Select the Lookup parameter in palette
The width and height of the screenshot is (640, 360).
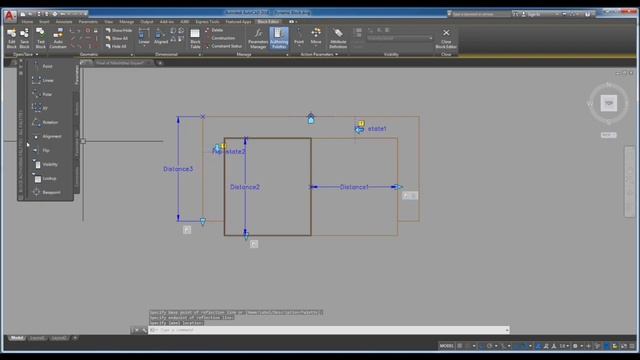44,178
